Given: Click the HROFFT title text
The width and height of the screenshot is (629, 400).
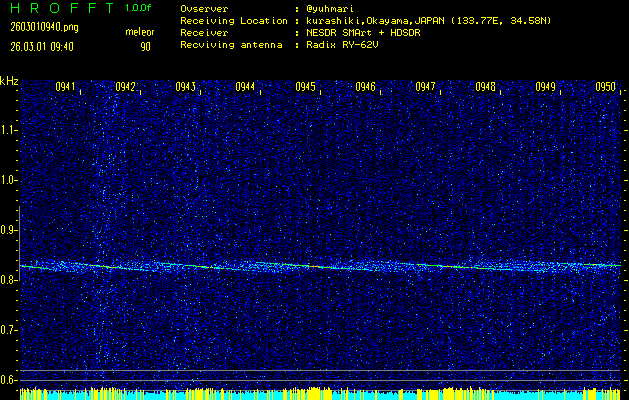Looking at the screenshot, I should point(58,8).
